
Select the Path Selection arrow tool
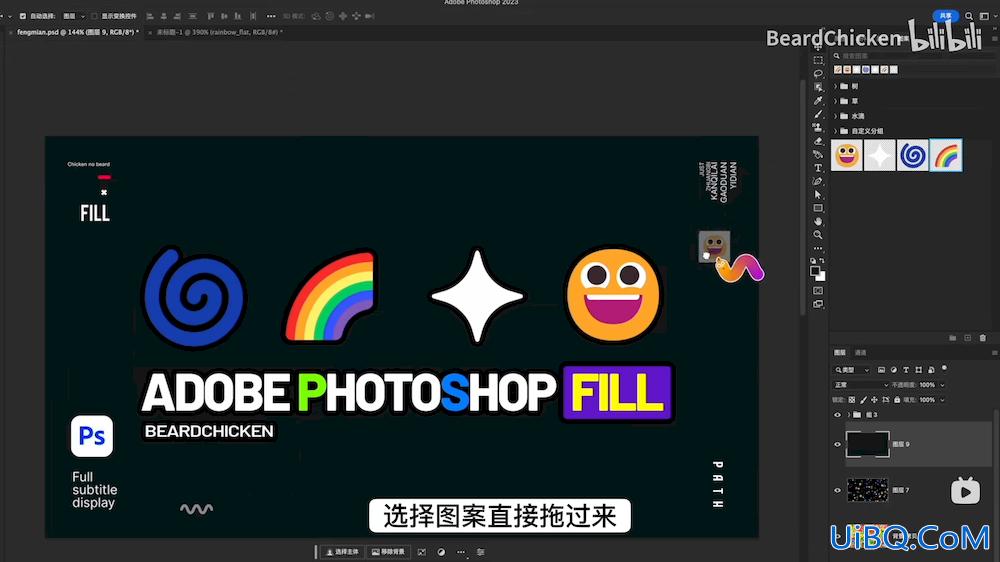tap(818, 195)
